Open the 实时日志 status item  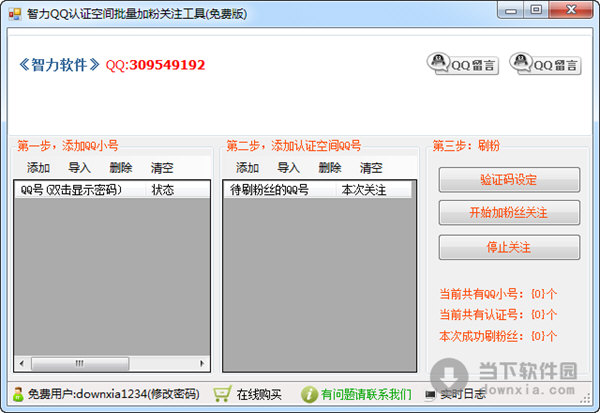[463, 394]
